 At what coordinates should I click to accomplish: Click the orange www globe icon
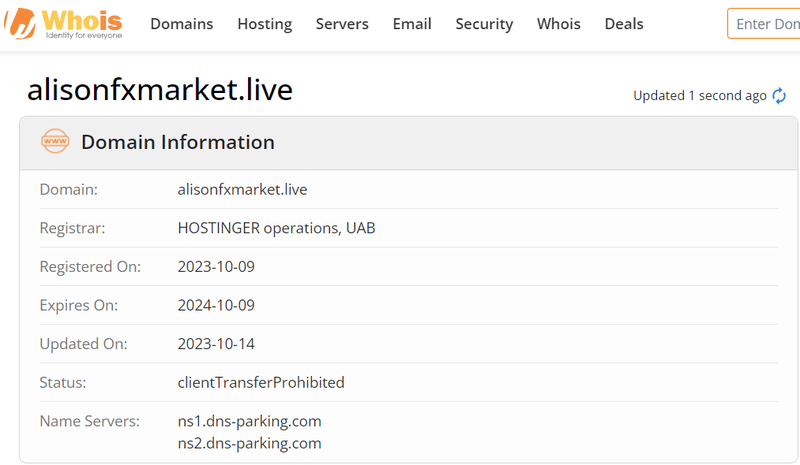[x=55, y=141]
